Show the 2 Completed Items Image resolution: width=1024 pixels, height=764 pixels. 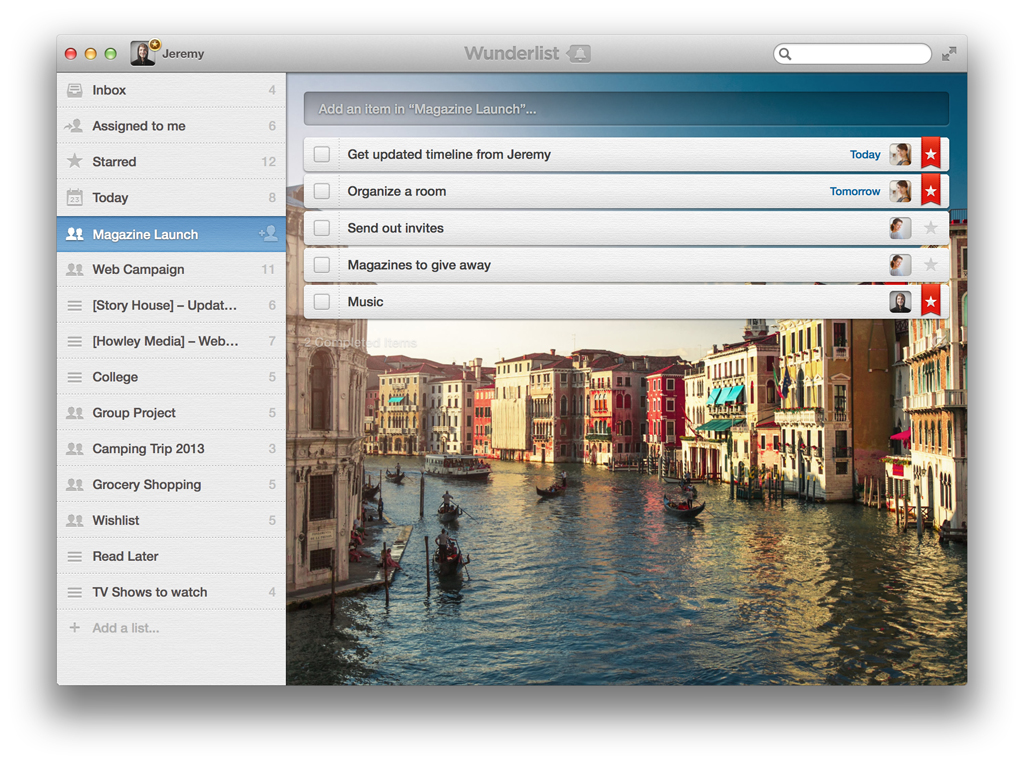pos(358,342)
